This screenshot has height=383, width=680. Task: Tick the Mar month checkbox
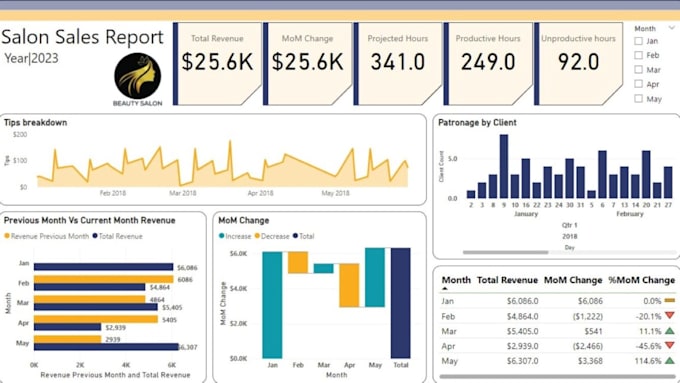coord(638,70)
